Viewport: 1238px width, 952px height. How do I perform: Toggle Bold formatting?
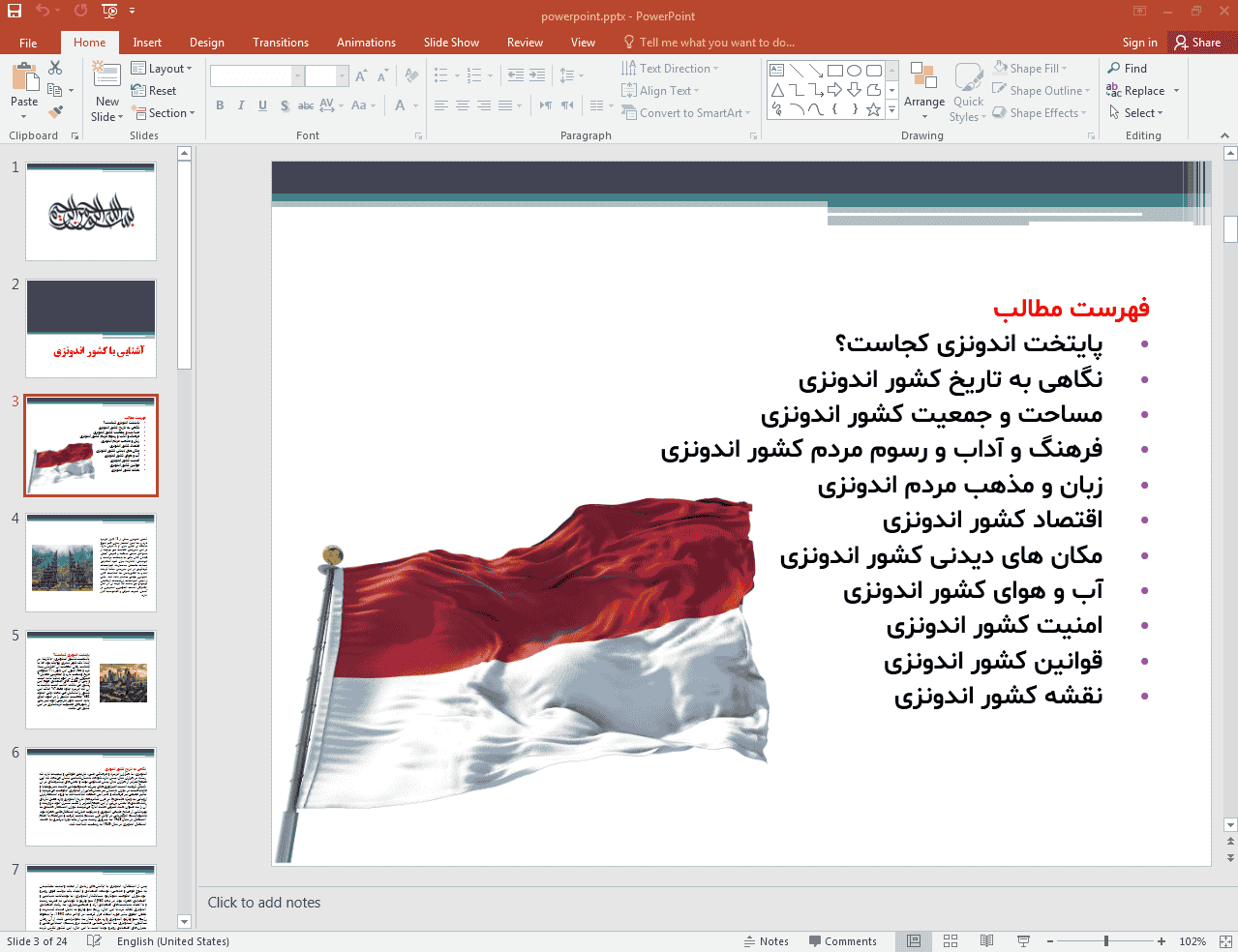point(220,105)
